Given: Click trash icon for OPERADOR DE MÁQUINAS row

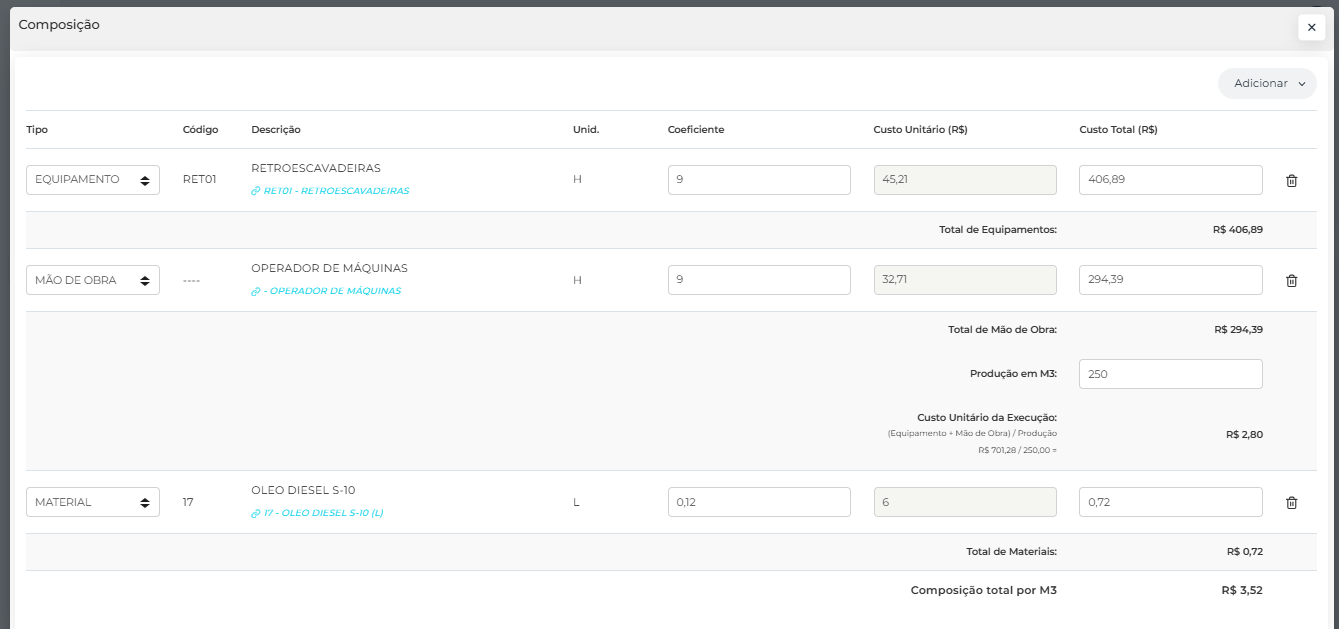Looking at the screenshot, I should tap(1291, 281).
